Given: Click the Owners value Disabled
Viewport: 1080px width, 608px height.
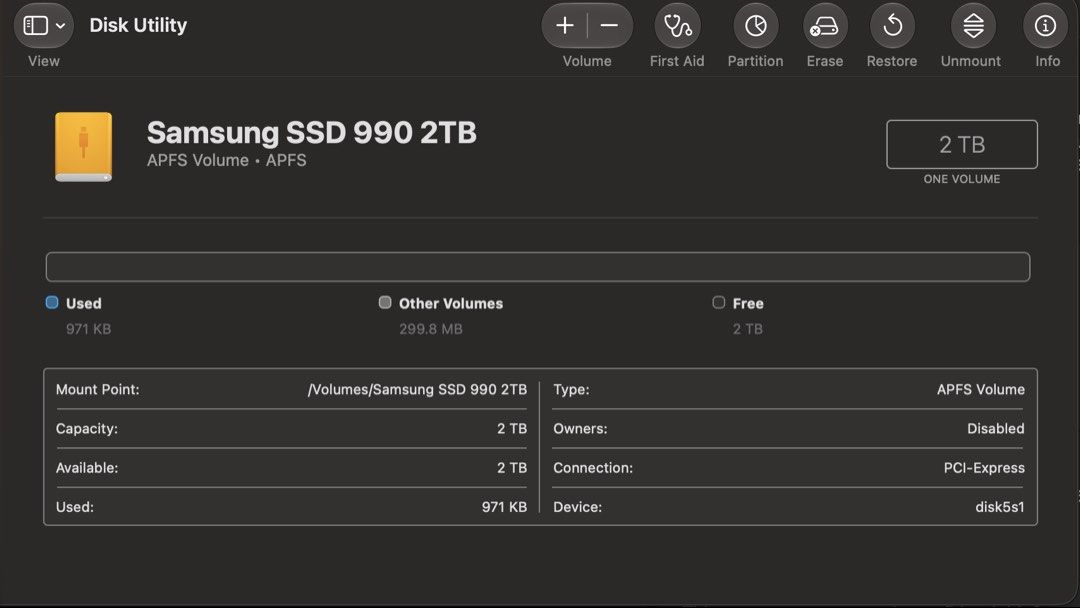Looking at the screenshot, I should (996, 429).
